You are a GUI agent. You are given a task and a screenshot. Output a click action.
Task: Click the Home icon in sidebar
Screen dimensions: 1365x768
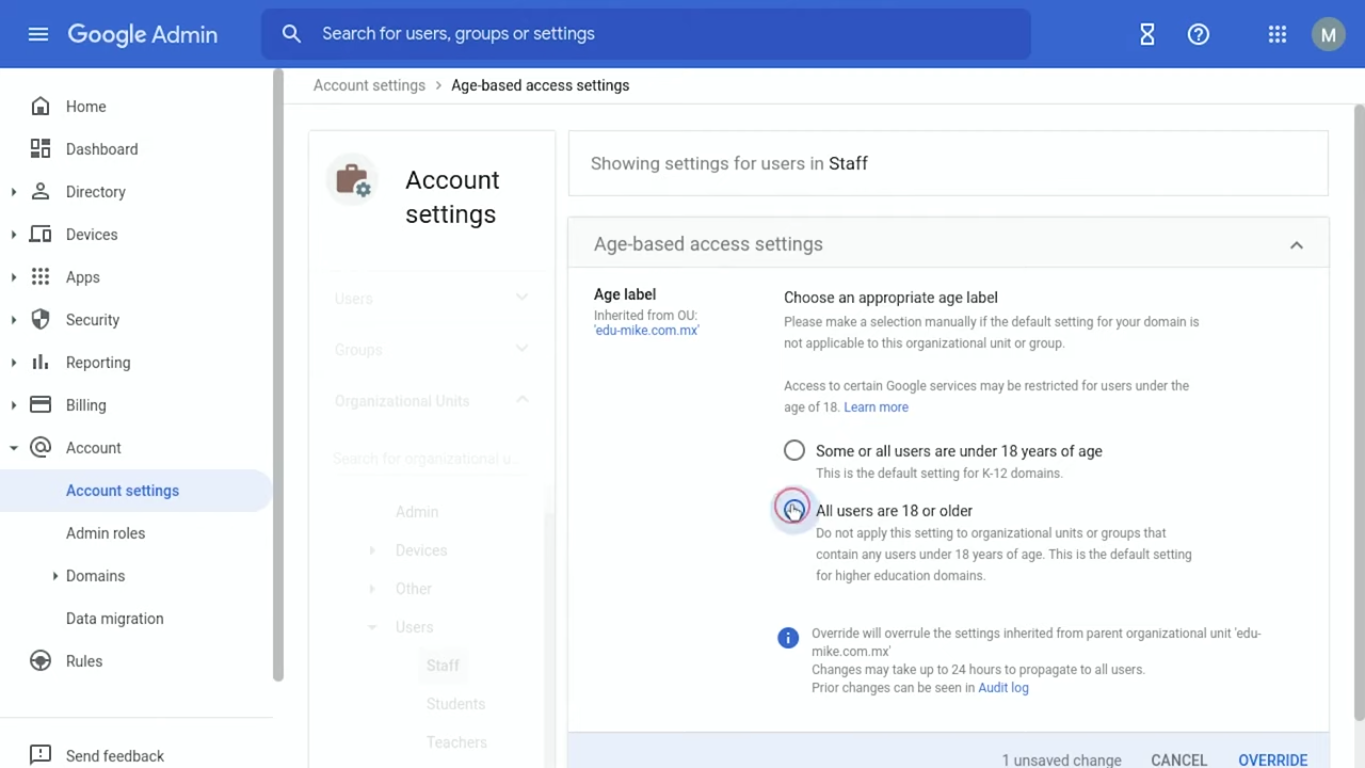[x=40, y=106]
